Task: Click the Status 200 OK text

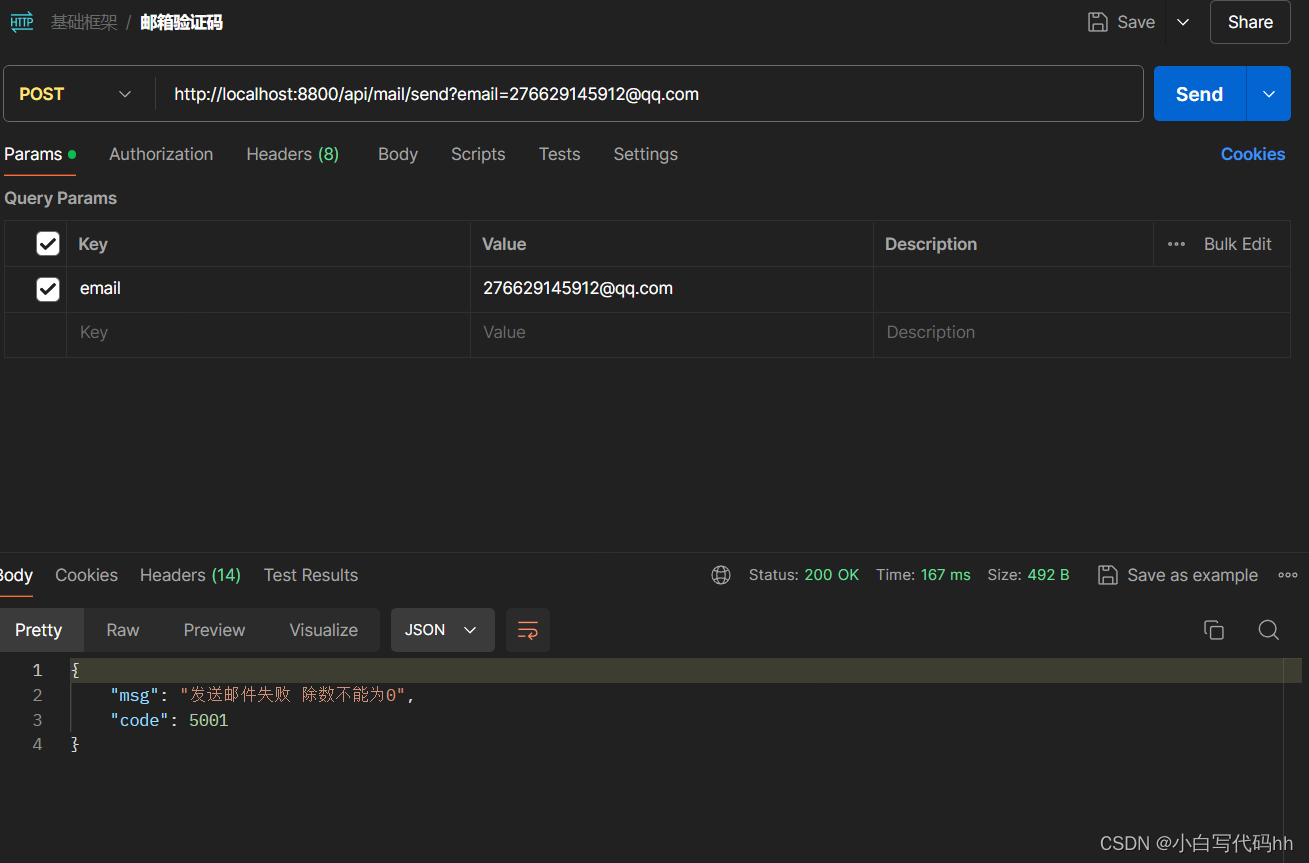Action: (804, 575)
